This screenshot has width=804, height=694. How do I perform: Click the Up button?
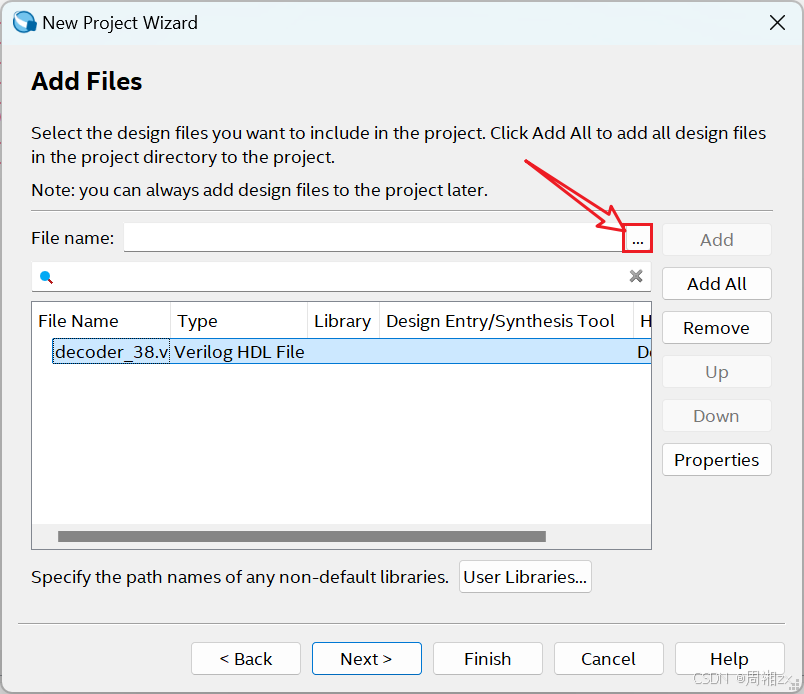(x=716, y=372)
